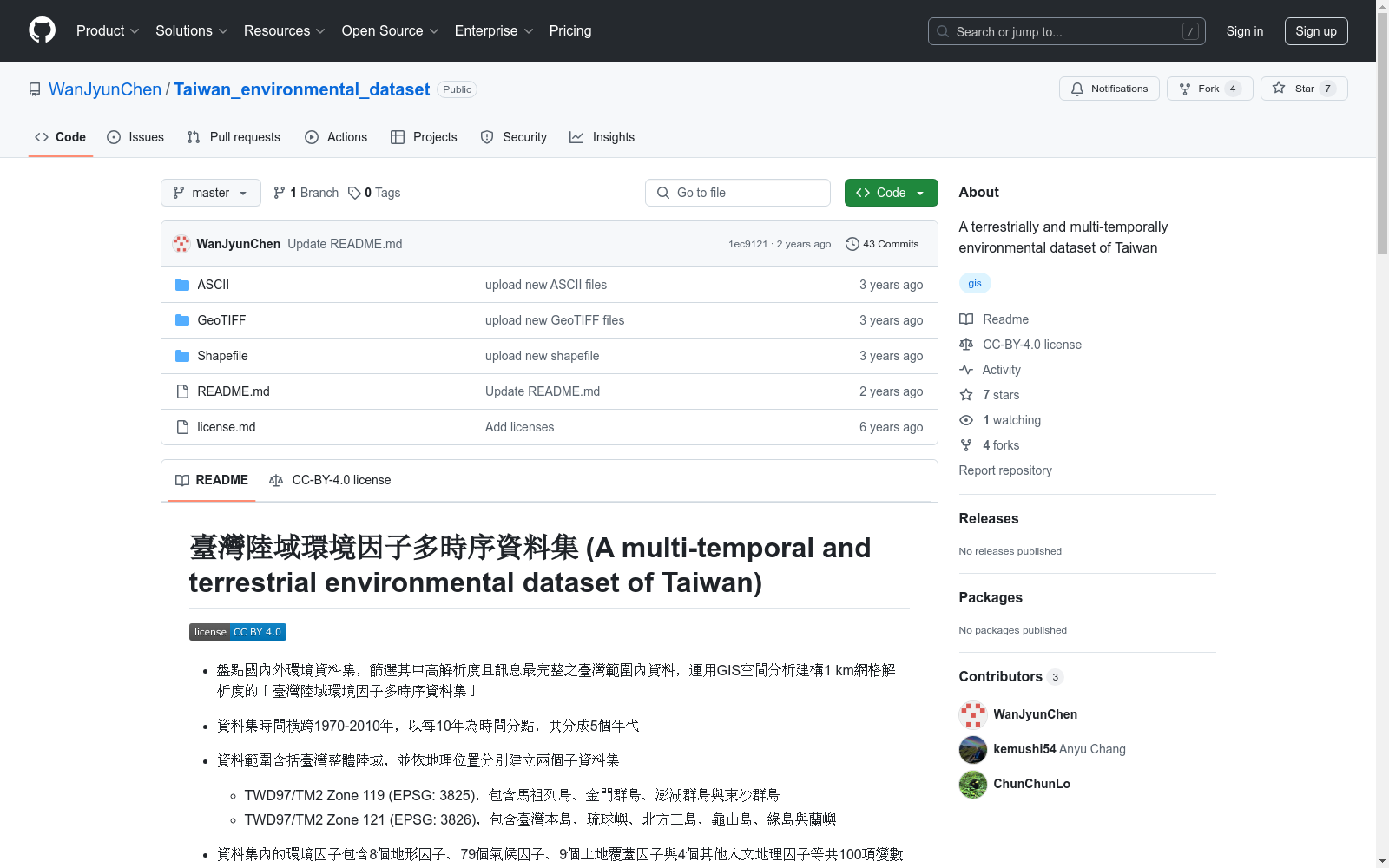Open the green Code dropdown button

coord(891,193)
